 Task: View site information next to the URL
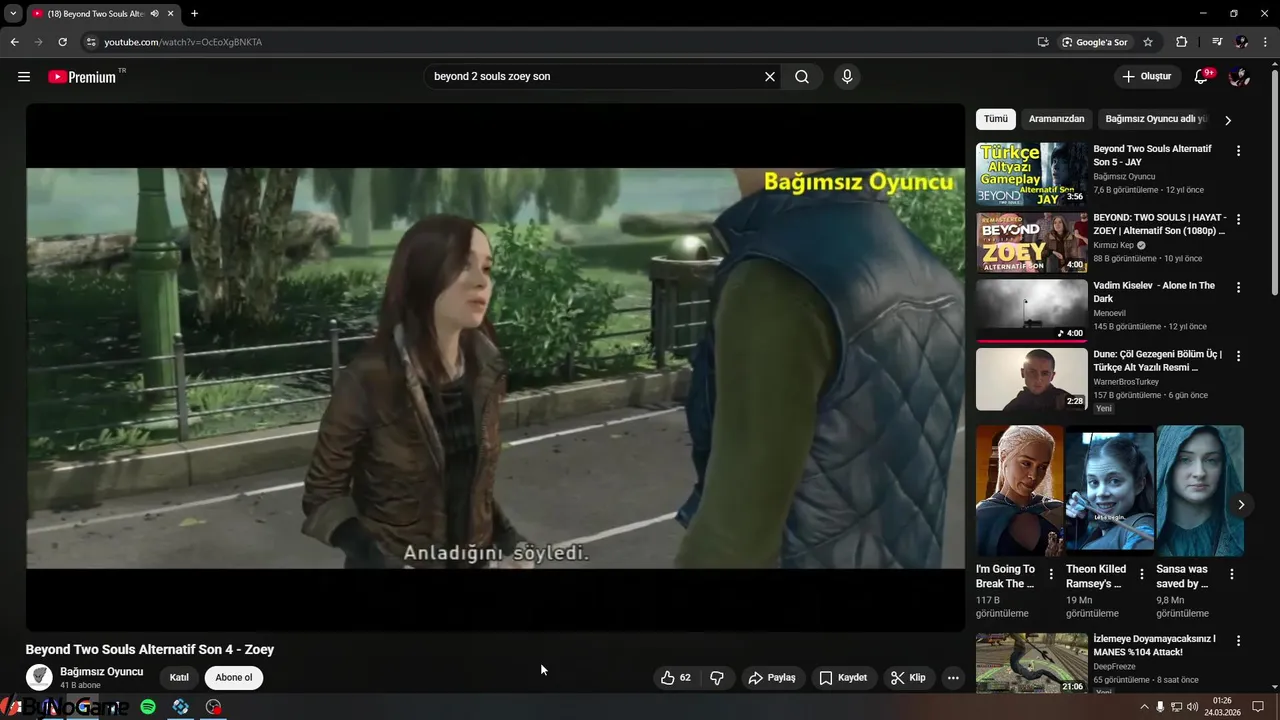[90, 42]
